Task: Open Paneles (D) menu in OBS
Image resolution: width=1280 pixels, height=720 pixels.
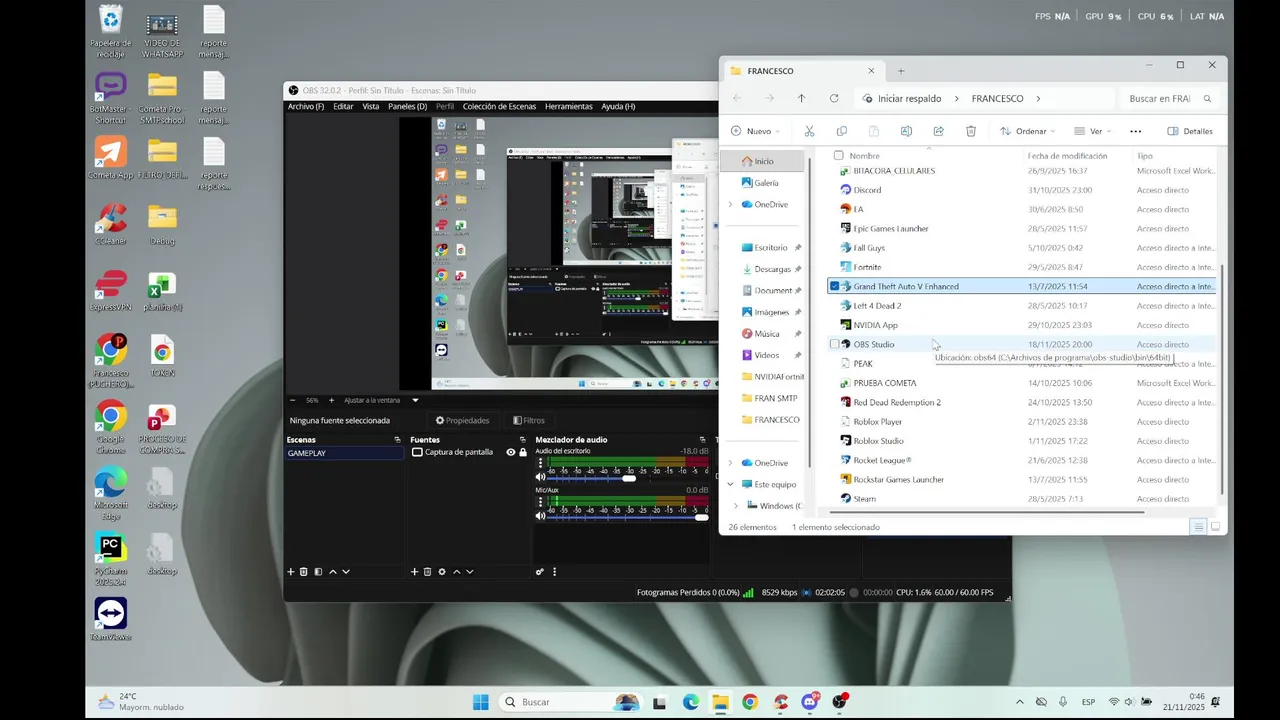Action: [407, 106]
